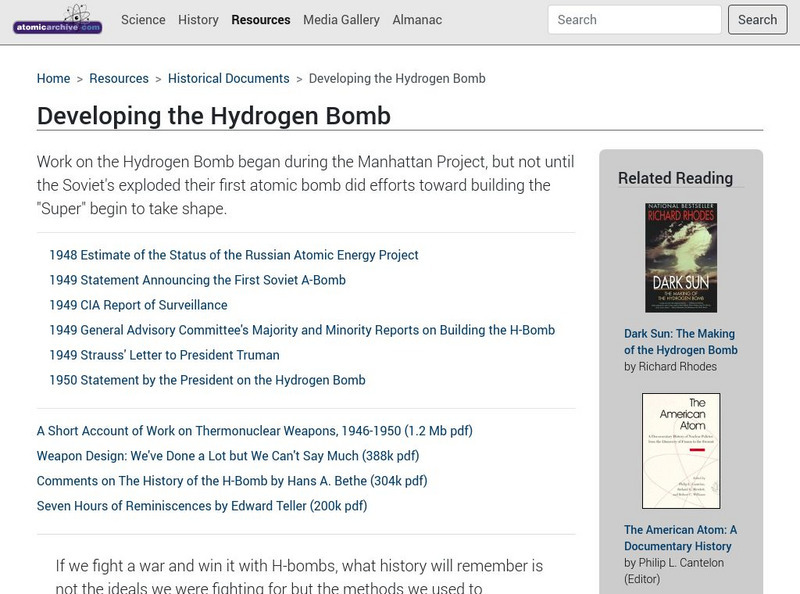This screenshot has width=800, height=594.
Task: Open the Science menu
Action: 143,20
